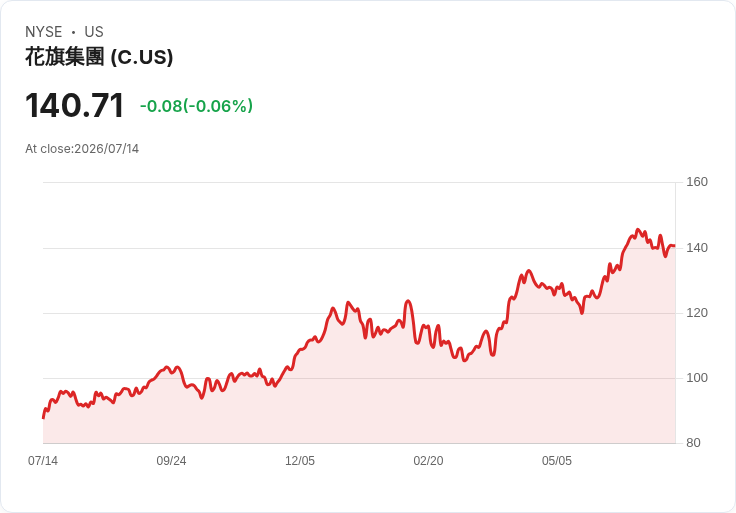Click the 80 y-axis price label

click(693, 442)
